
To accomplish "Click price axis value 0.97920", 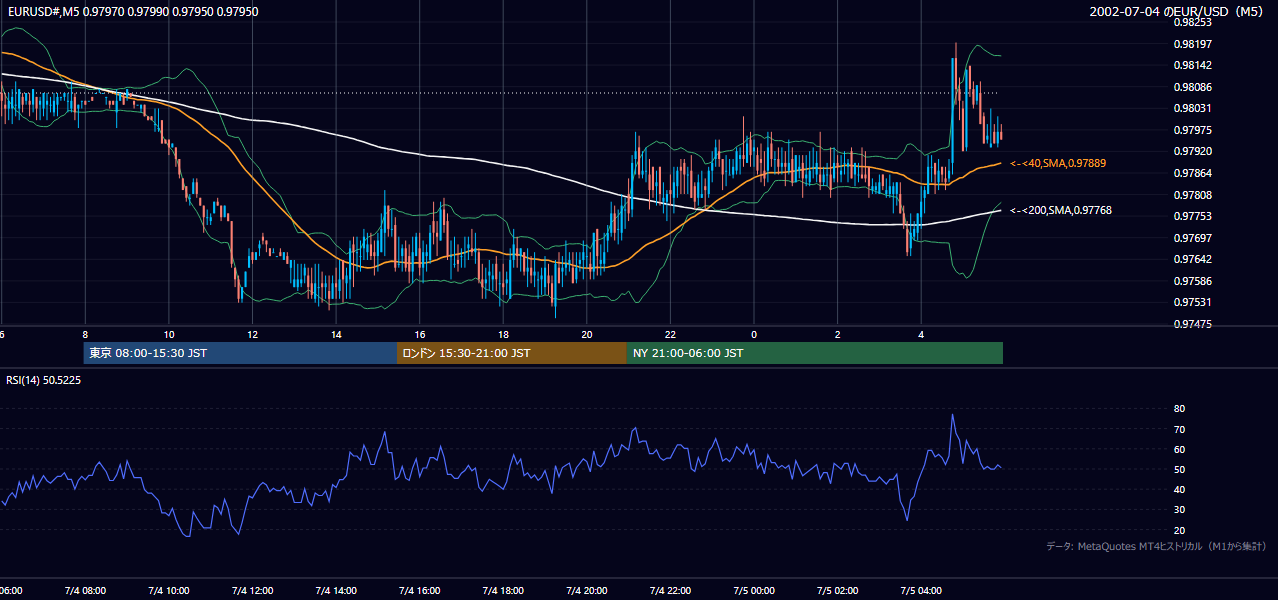I will pos(1193,151).
